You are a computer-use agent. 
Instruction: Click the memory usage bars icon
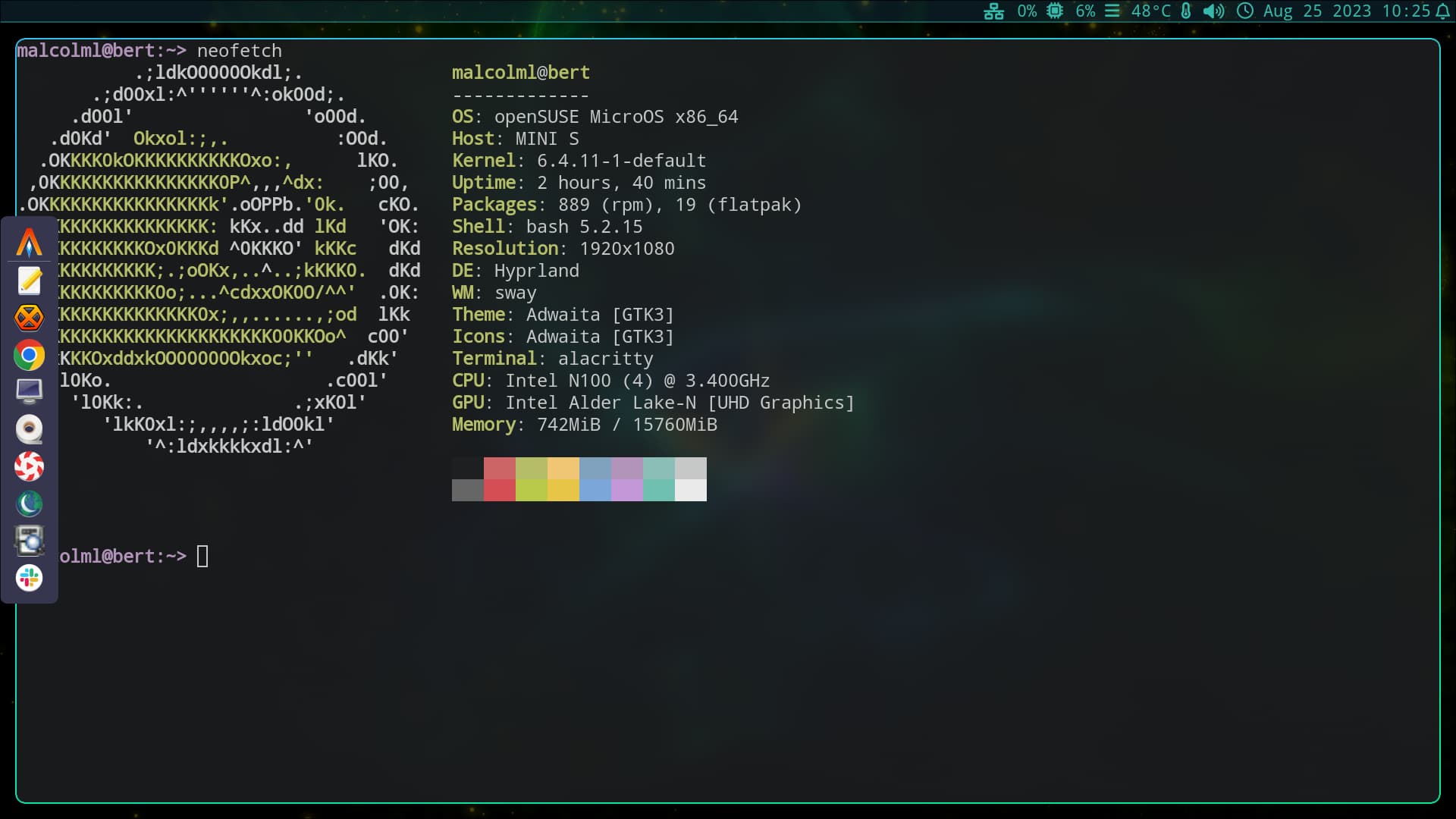click(x=1112, y=11)
